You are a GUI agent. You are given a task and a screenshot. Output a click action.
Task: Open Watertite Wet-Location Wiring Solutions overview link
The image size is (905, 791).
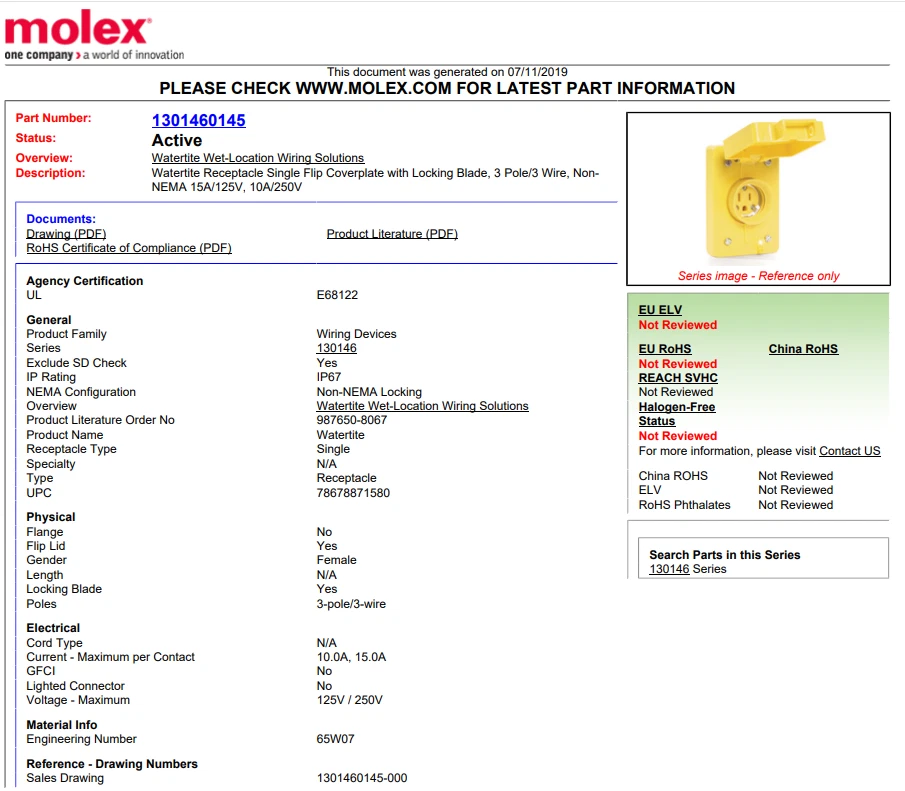tap(257, 157)
